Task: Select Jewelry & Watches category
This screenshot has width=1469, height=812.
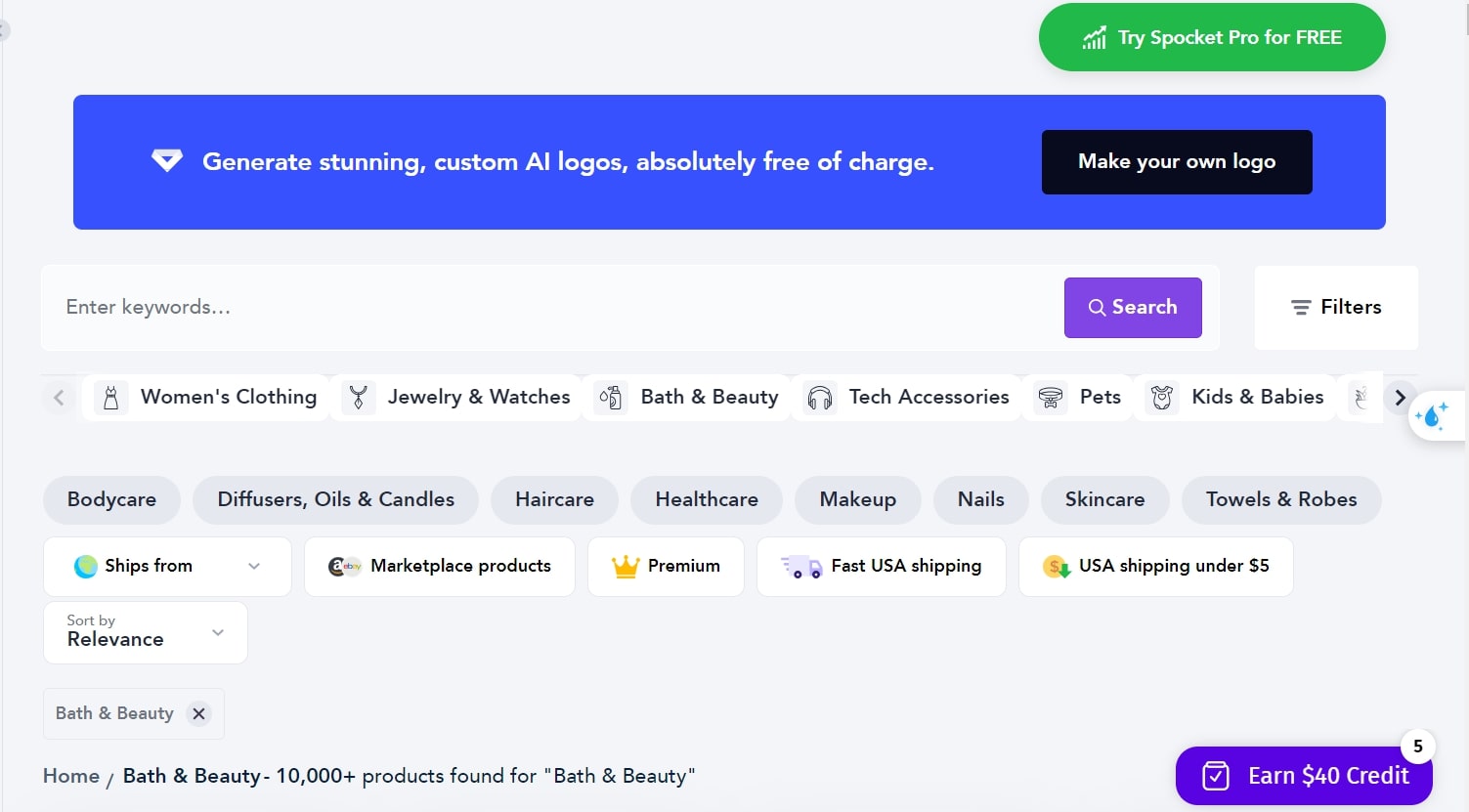Action: pyautogui.click(x=456, y=398)
